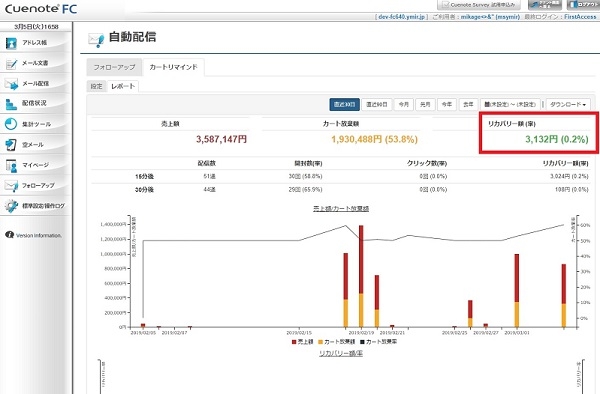Screen dimensions: 600x394
Task: Click the Version Information link text
Action: click(39, 235)
